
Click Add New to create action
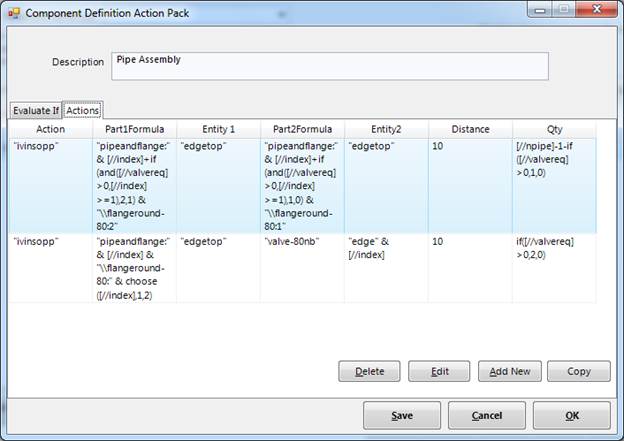[509, 372]
